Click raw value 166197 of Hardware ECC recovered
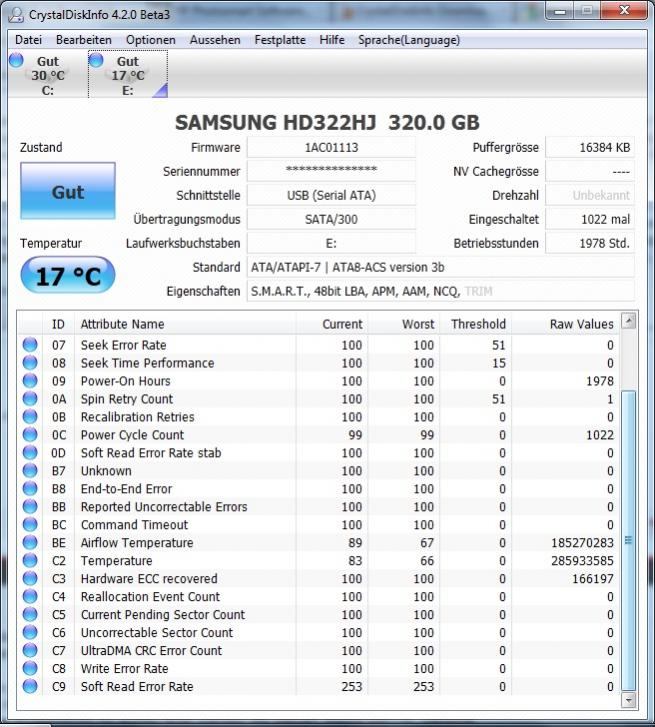Image resolution: width=655 pixels, height=727 pixels. [593, 579]
